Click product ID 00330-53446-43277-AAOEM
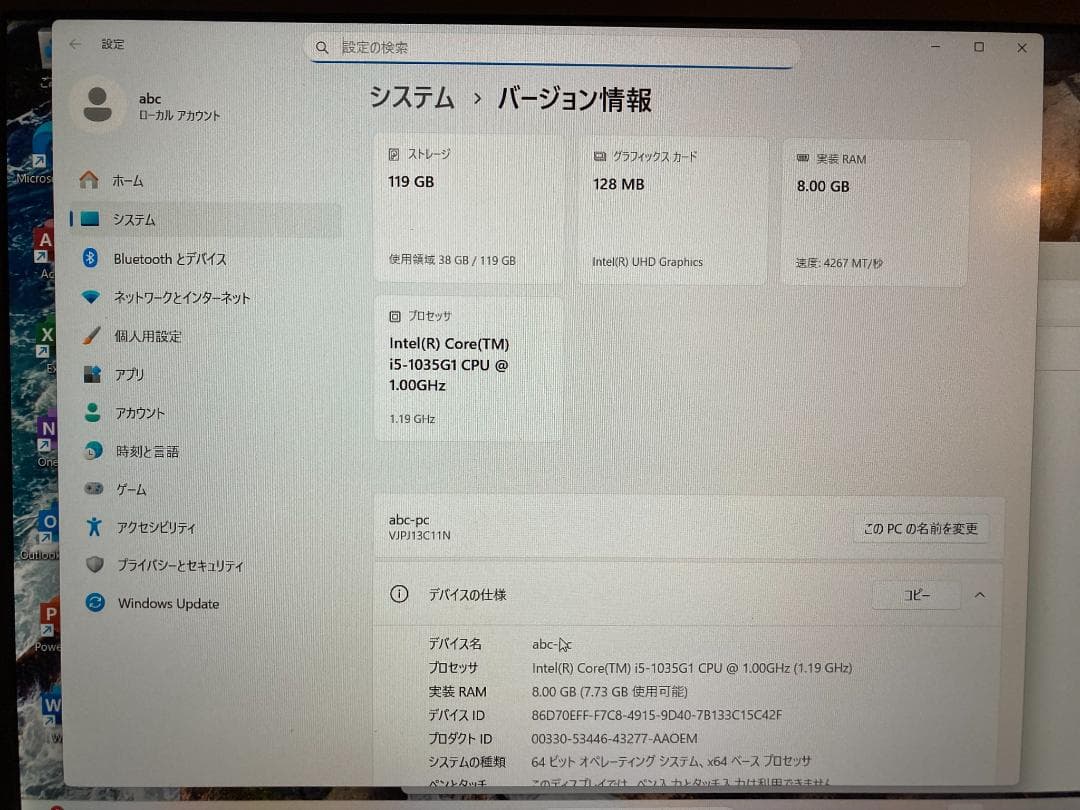The image size is (1080, 810). coord(614,738)
